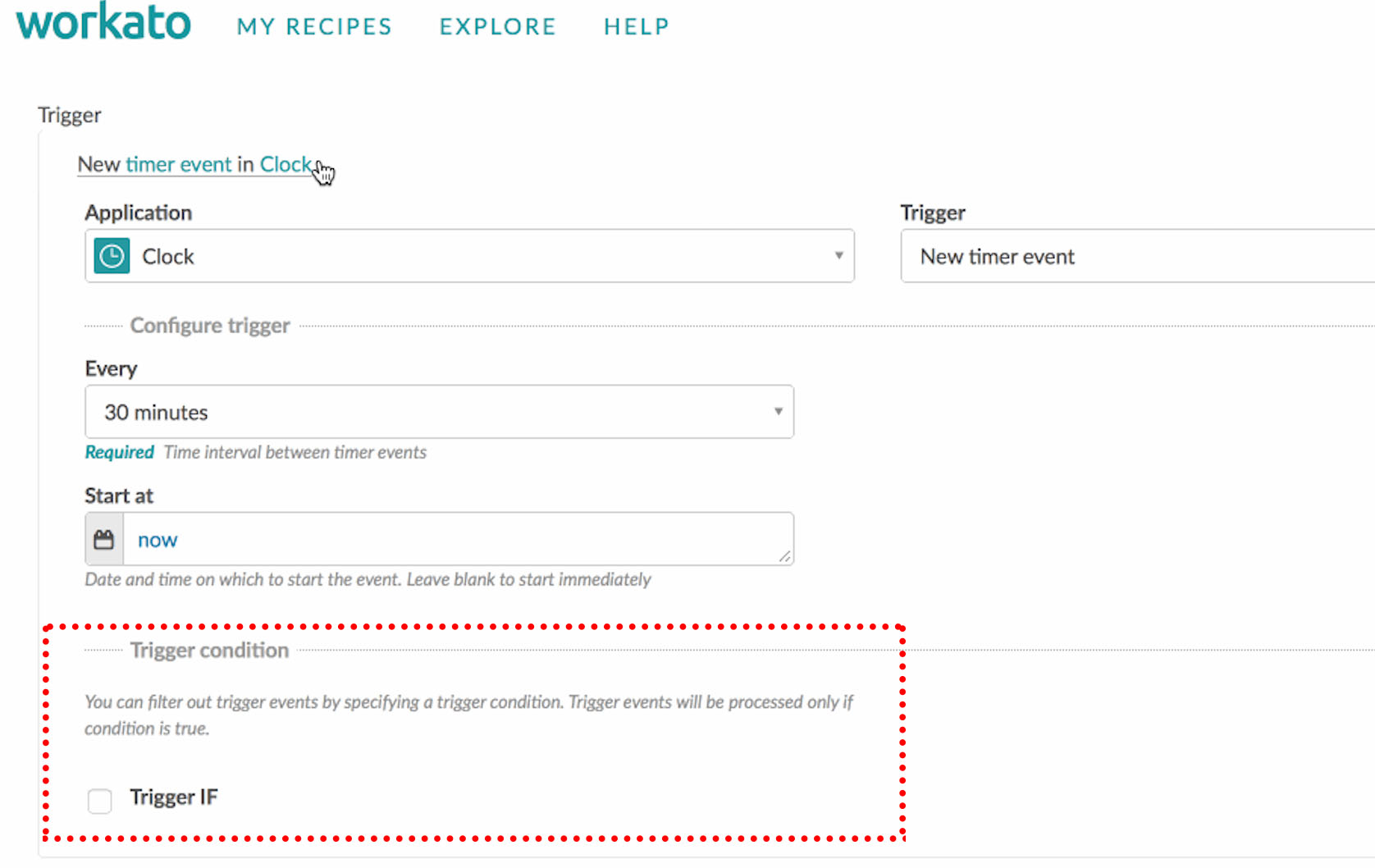1375x868 pixels.
Task: Open HELP menu
Action: point(637,27)
